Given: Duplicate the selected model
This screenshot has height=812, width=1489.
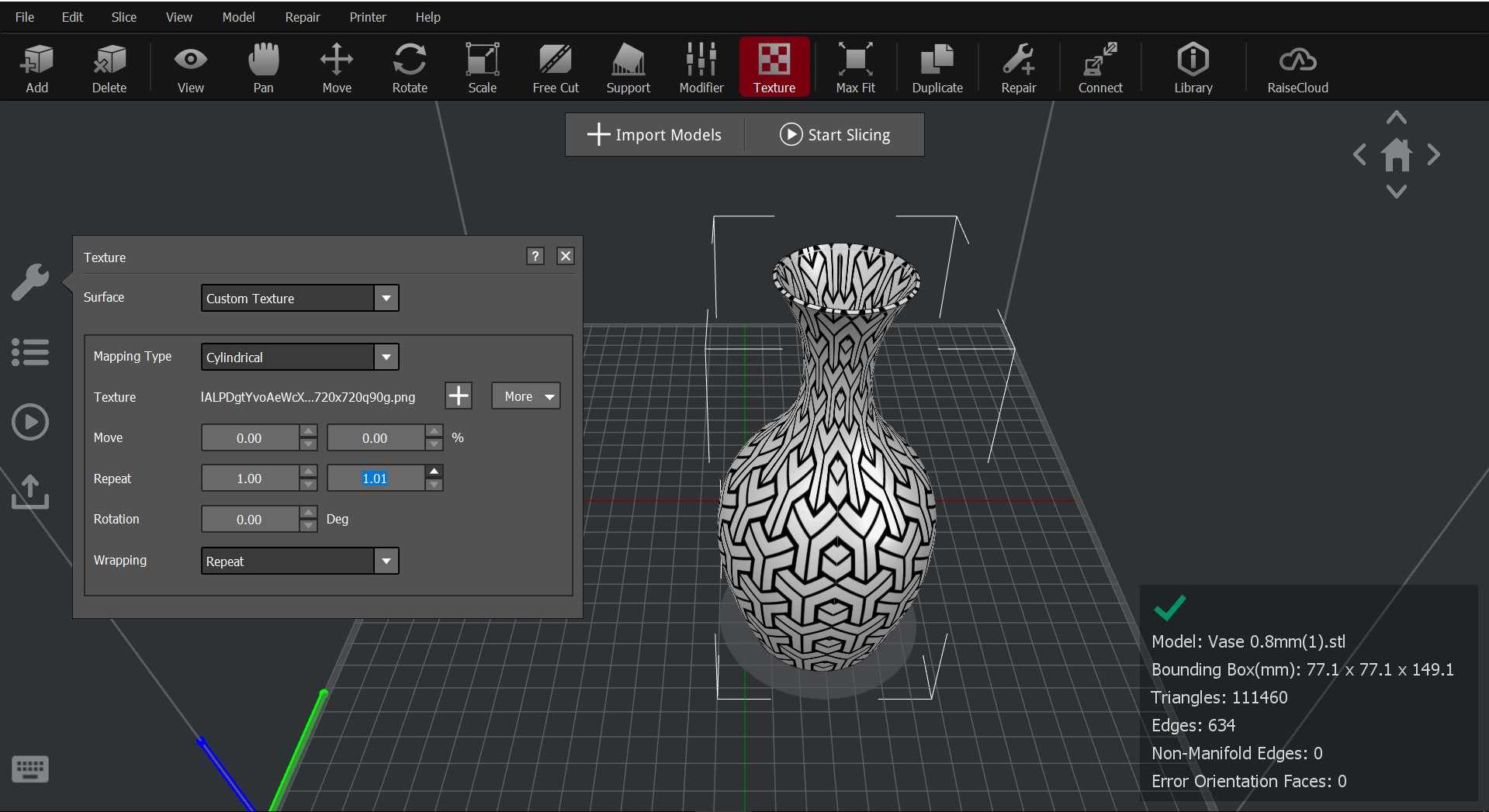Looking at the screenshot, I should pos(937,67).
